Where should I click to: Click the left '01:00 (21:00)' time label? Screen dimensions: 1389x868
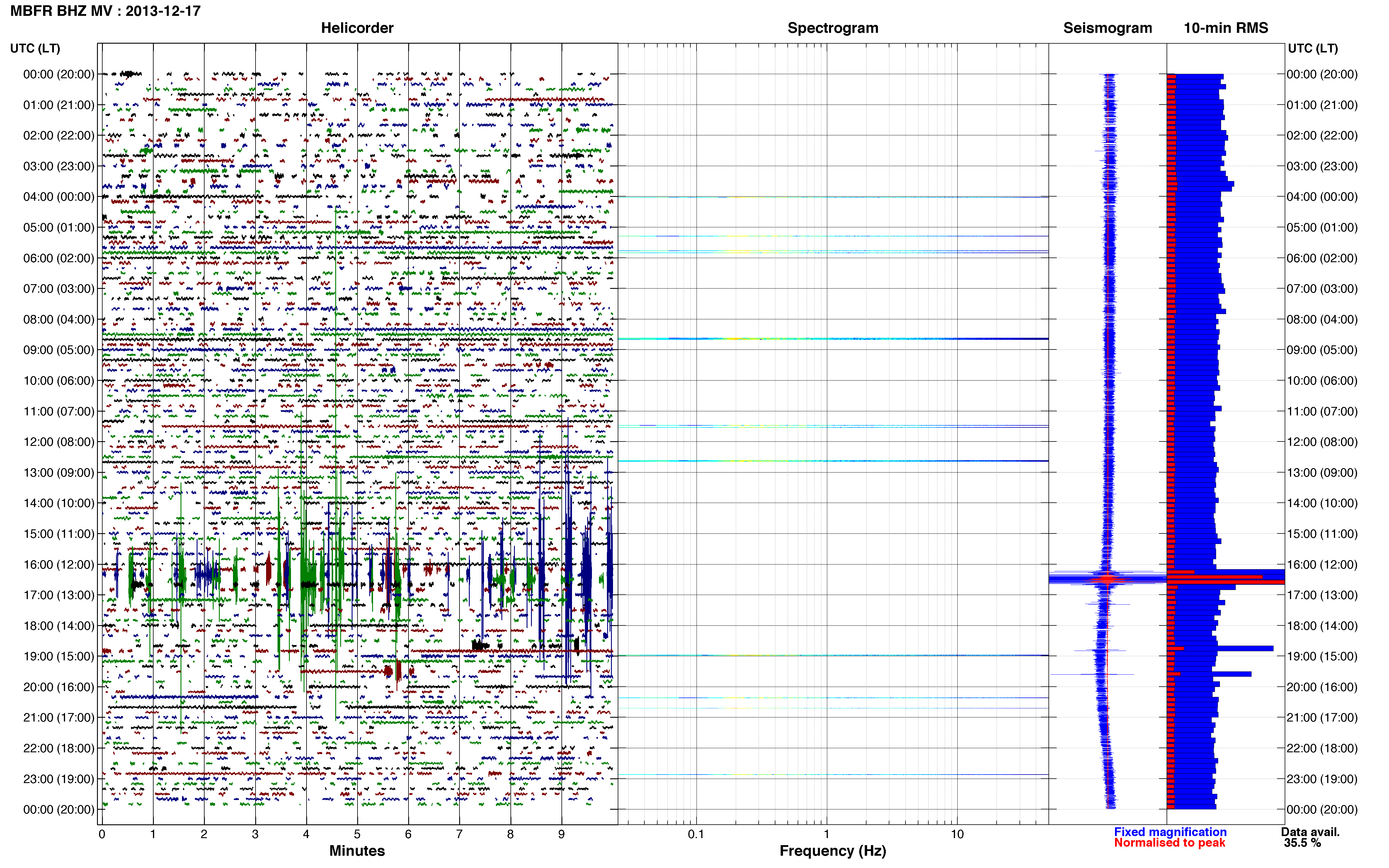(59, 105)
